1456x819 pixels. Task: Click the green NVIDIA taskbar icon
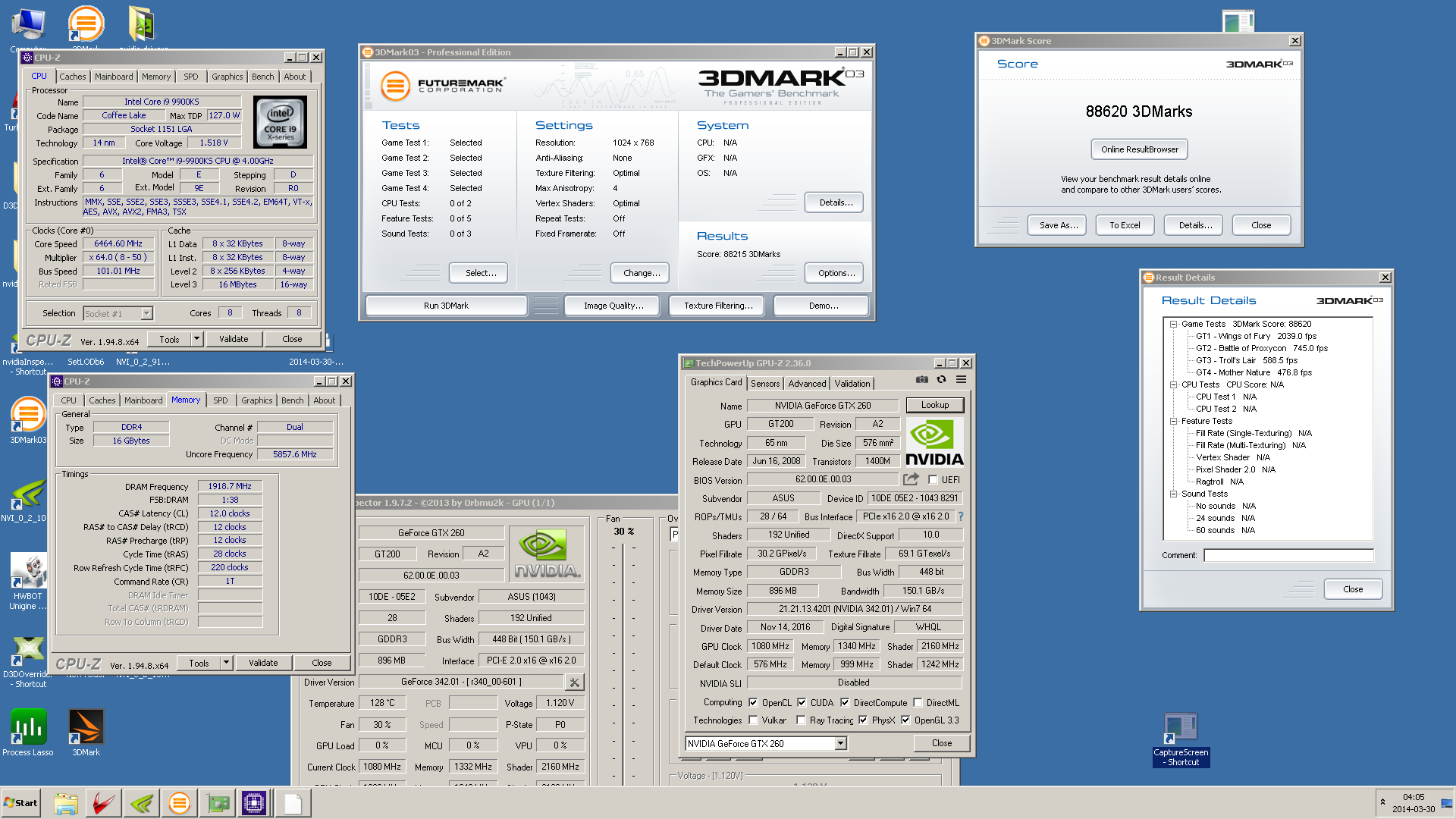[x=142, y=803]
